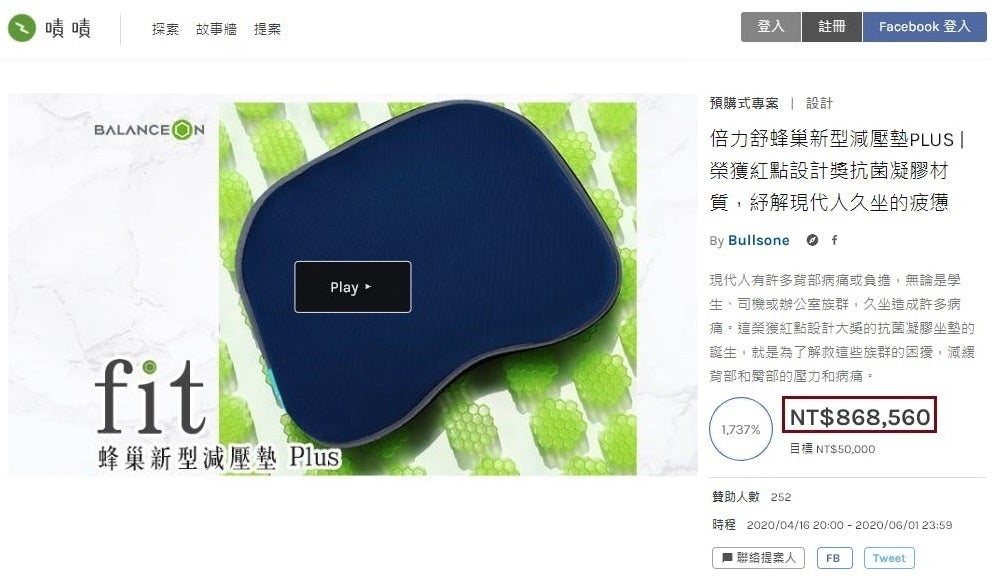996x579 pixels.
Task: Click the 登入 button
Action: tap(771, 27)
